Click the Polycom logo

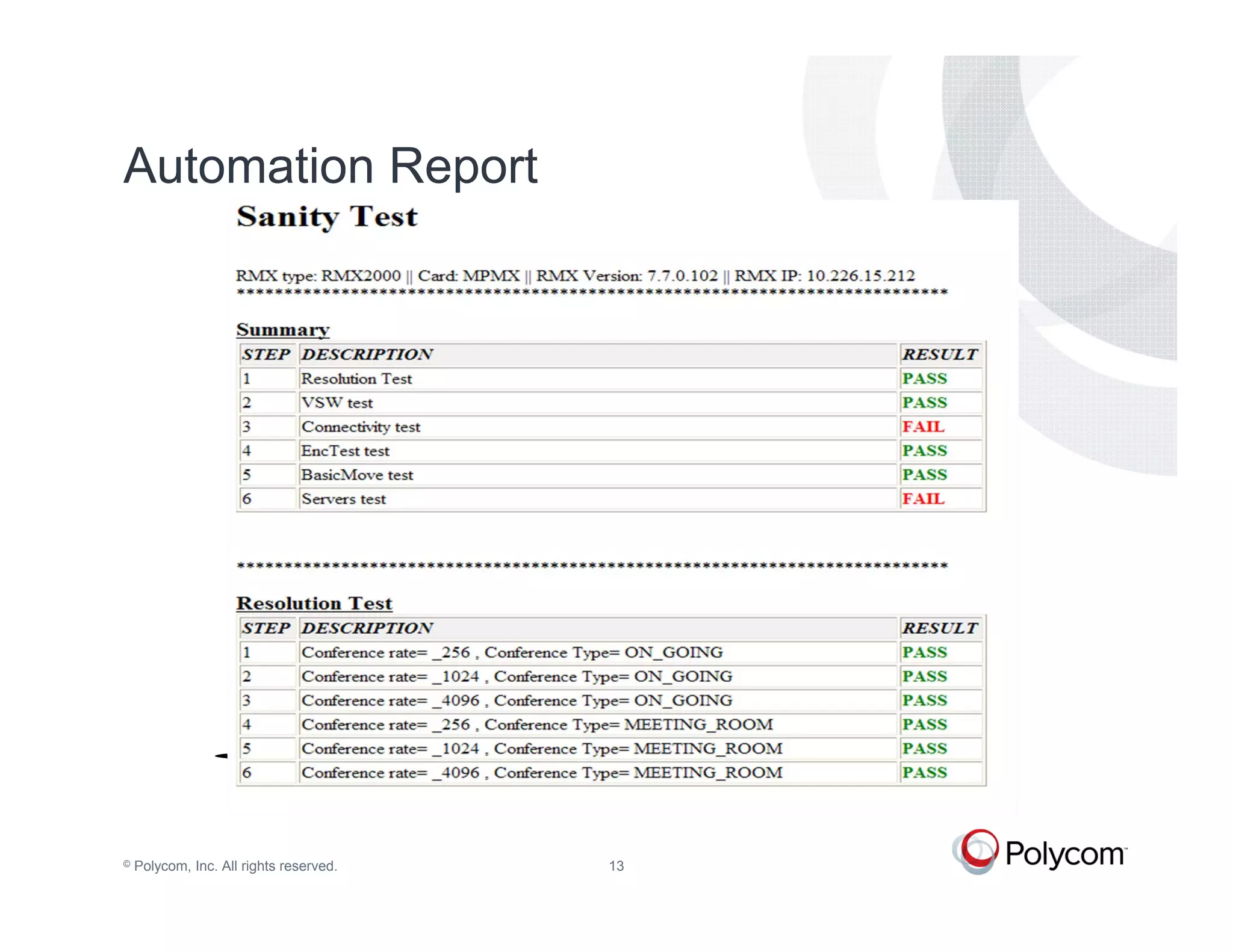(1040, 852)
